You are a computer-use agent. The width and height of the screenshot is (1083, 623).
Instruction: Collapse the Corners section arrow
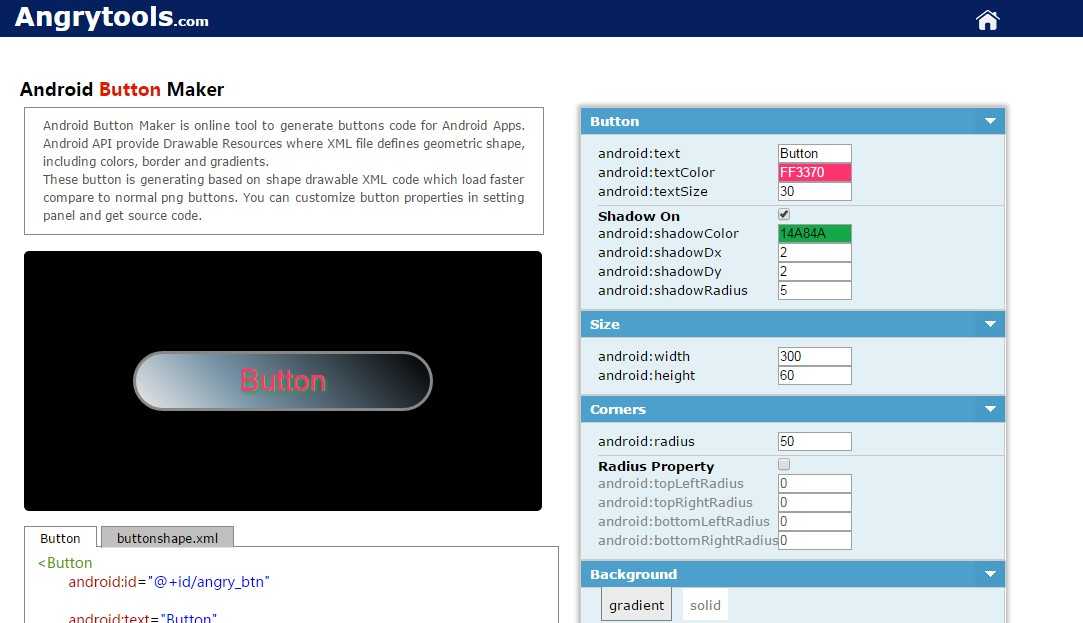990,409
